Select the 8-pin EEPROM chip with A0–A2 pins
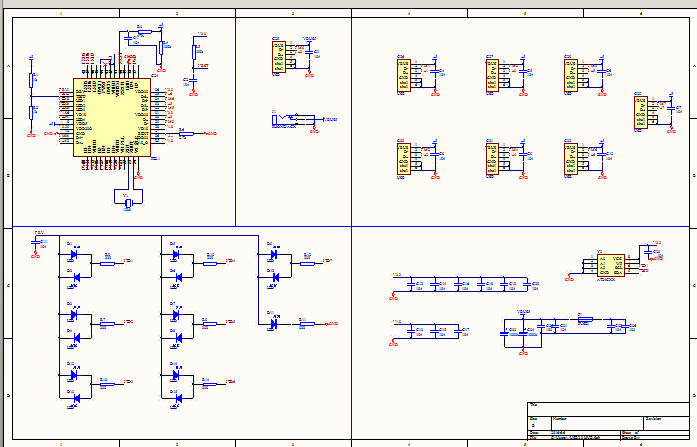697x447 pixels. click(610, 266)
